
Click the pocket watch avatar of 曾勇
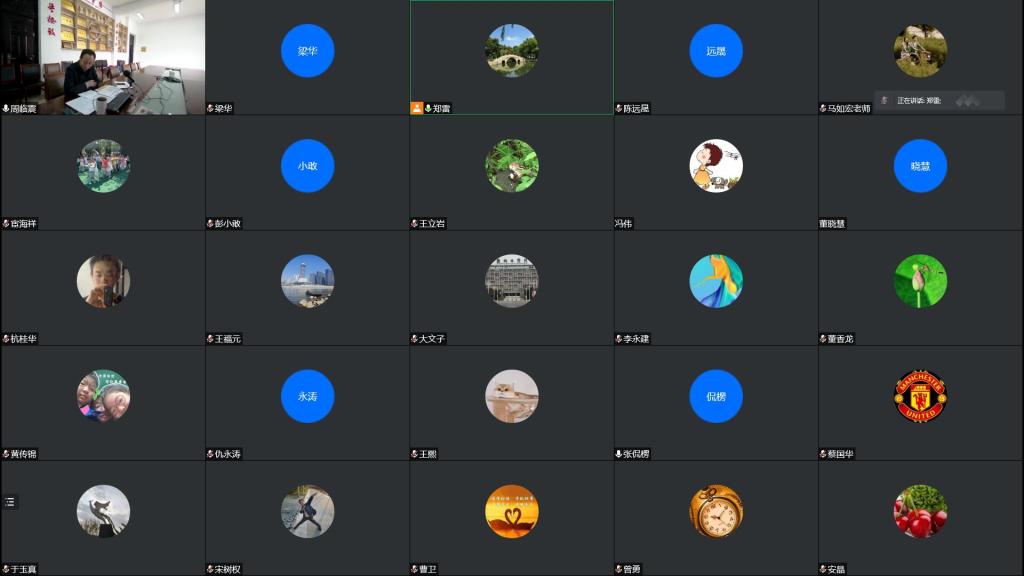tap(716, 511)
